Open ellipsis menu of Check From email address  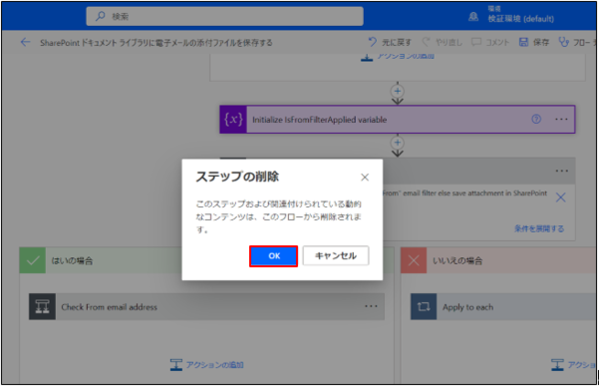click(x=371, y=306)
